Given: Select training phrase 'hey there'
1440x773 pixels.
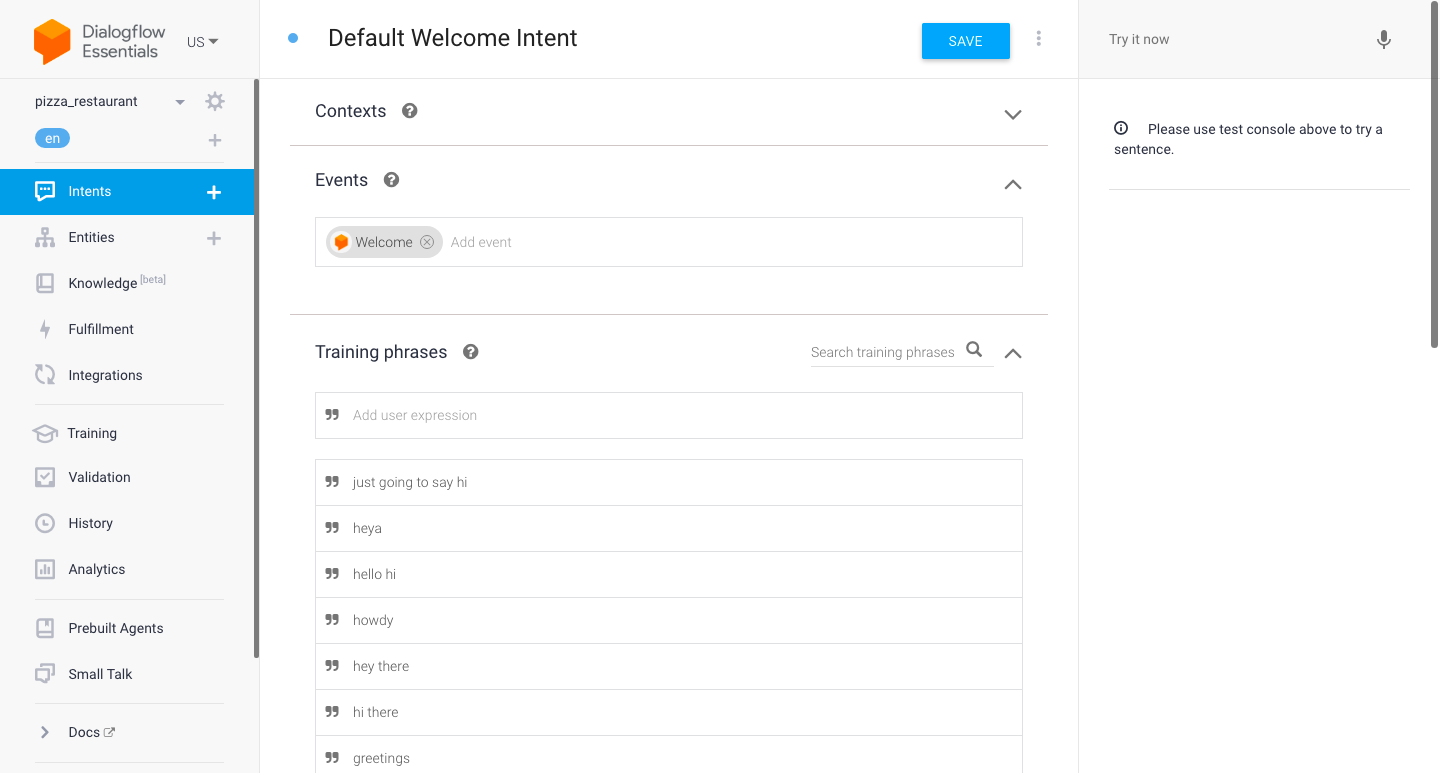Looking at the screenshot, I should click(x=669, y=666).
